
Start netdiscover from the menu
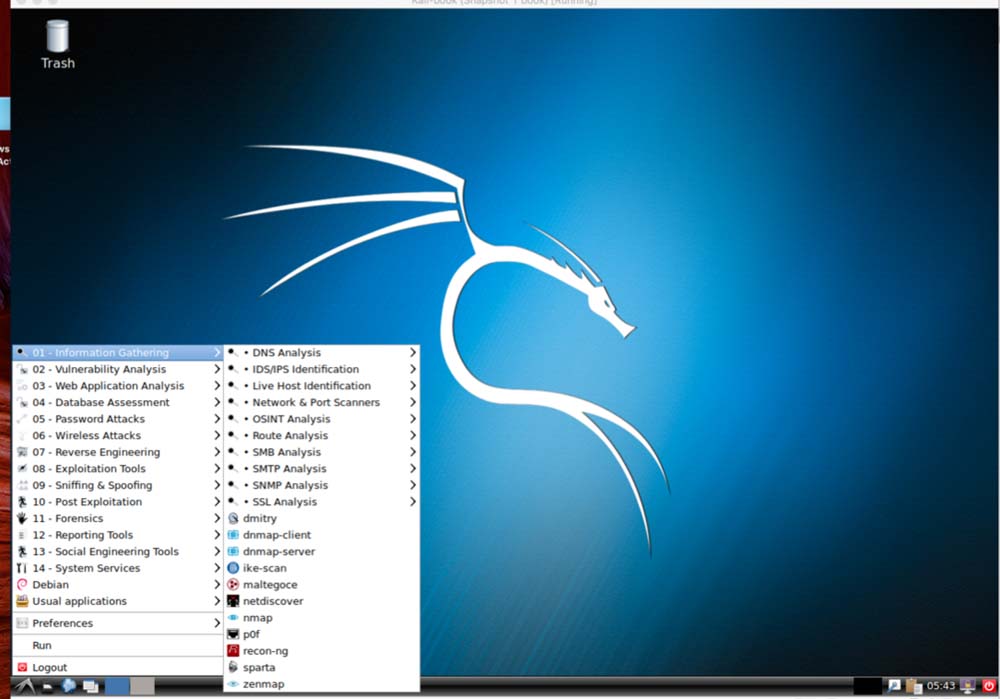coord(272,601)
